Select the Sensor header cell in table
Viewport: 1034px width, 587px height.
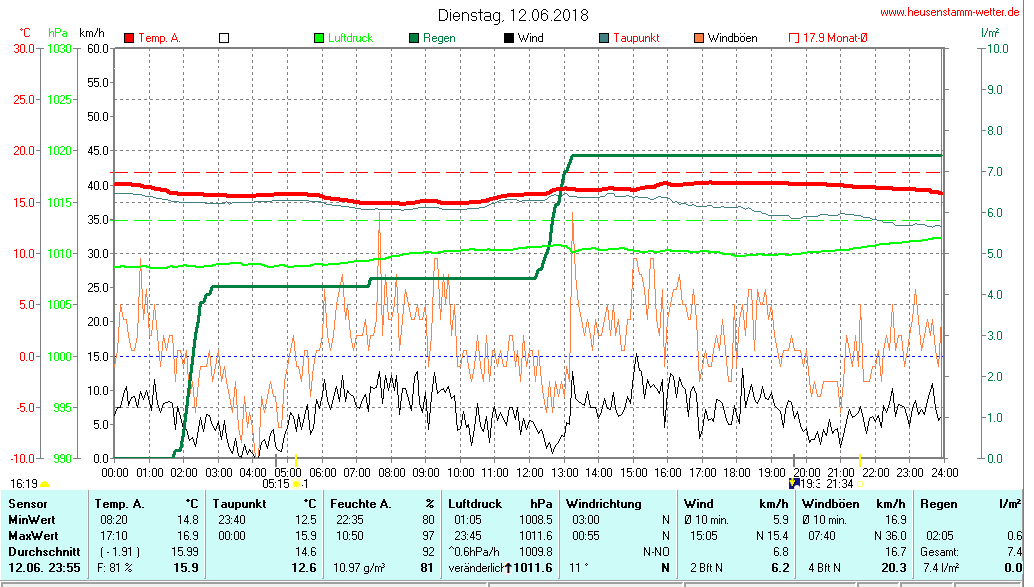[27, 503]
